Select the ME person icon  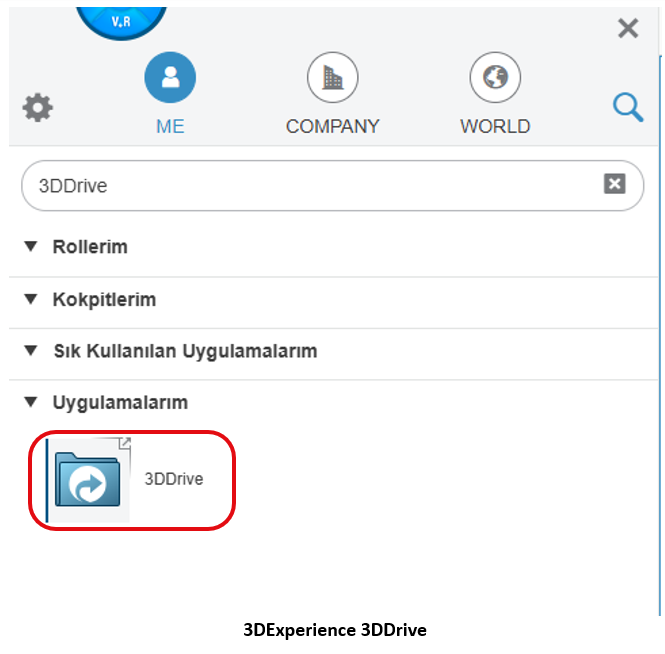pos(170,78)
